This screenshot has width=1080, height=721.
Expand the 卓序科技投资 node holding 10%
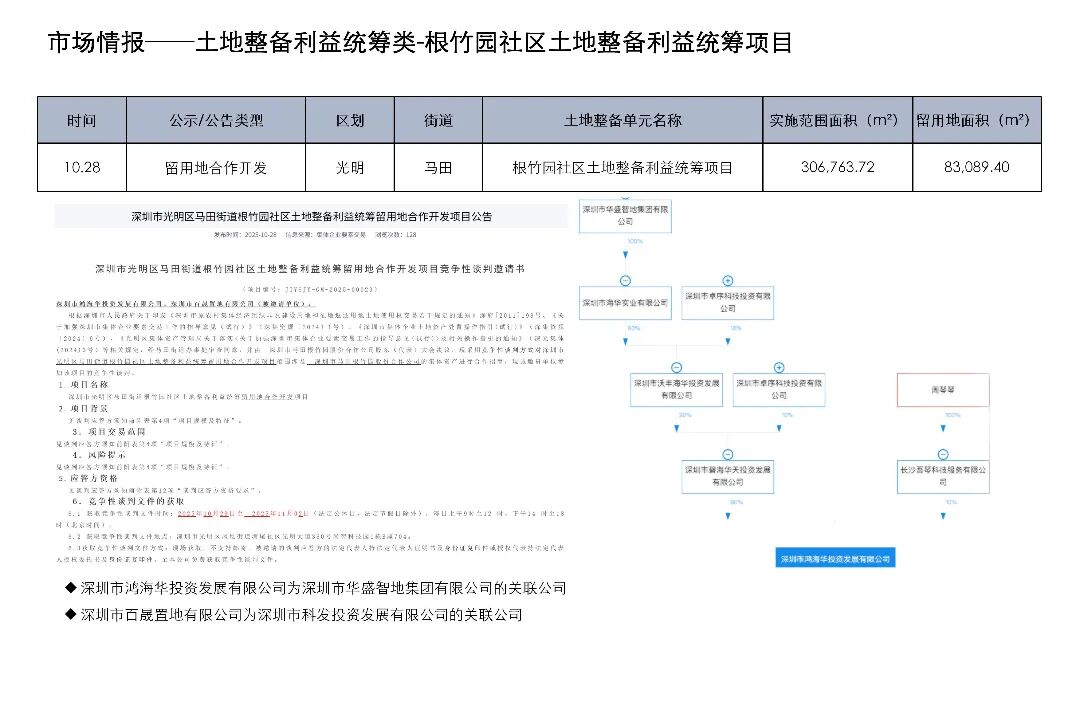779,367
